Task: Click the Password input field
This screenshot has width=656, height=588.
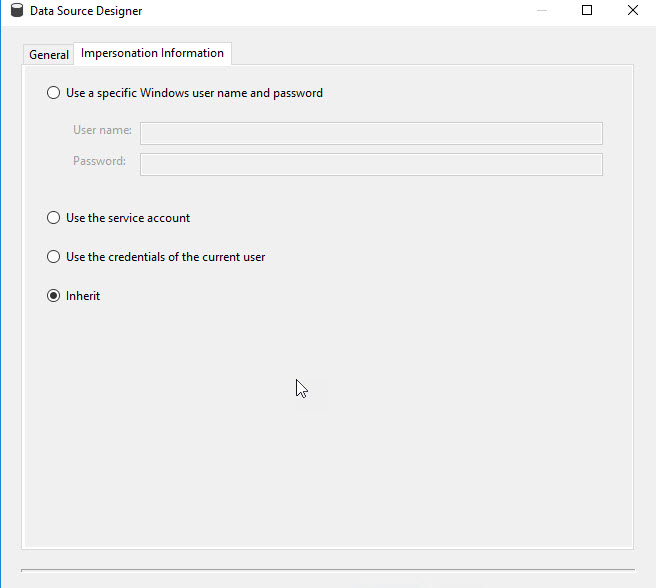Action: tap(371, 164)
